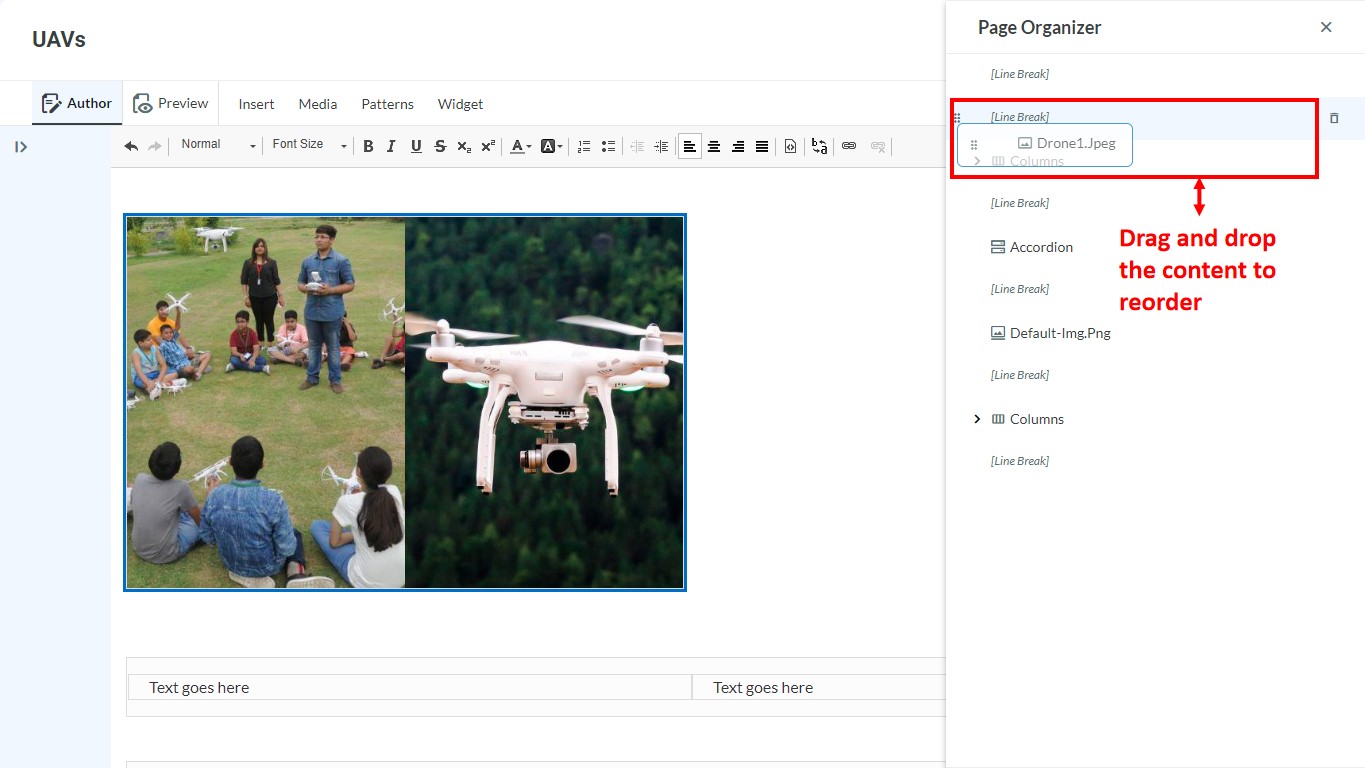Justify the text alignment
Viewport: 1365px width, 768px height.
(762, 146)
